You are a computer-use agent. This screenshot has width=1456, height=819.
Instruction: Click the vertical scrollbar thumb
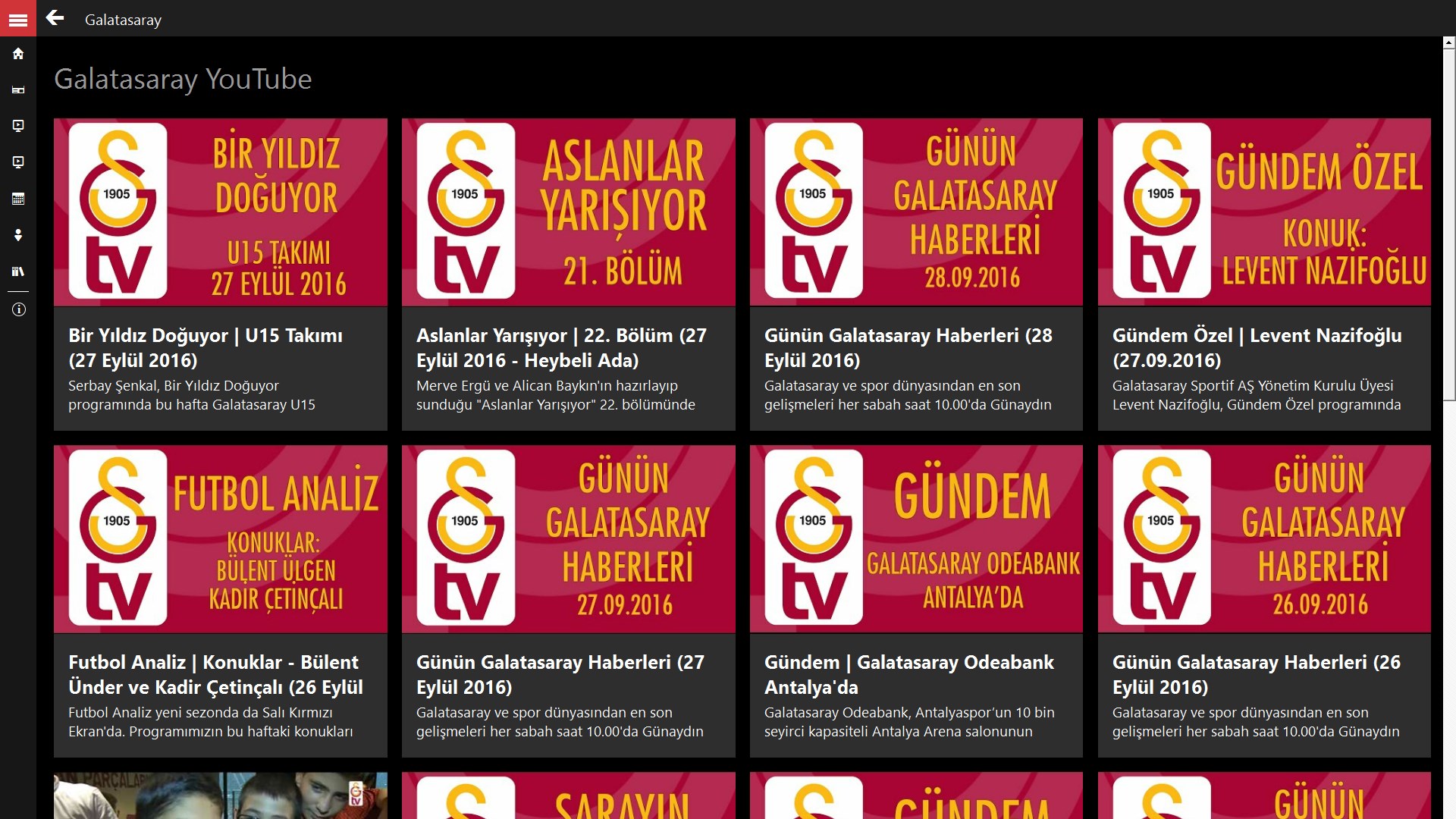point(1448,224)
